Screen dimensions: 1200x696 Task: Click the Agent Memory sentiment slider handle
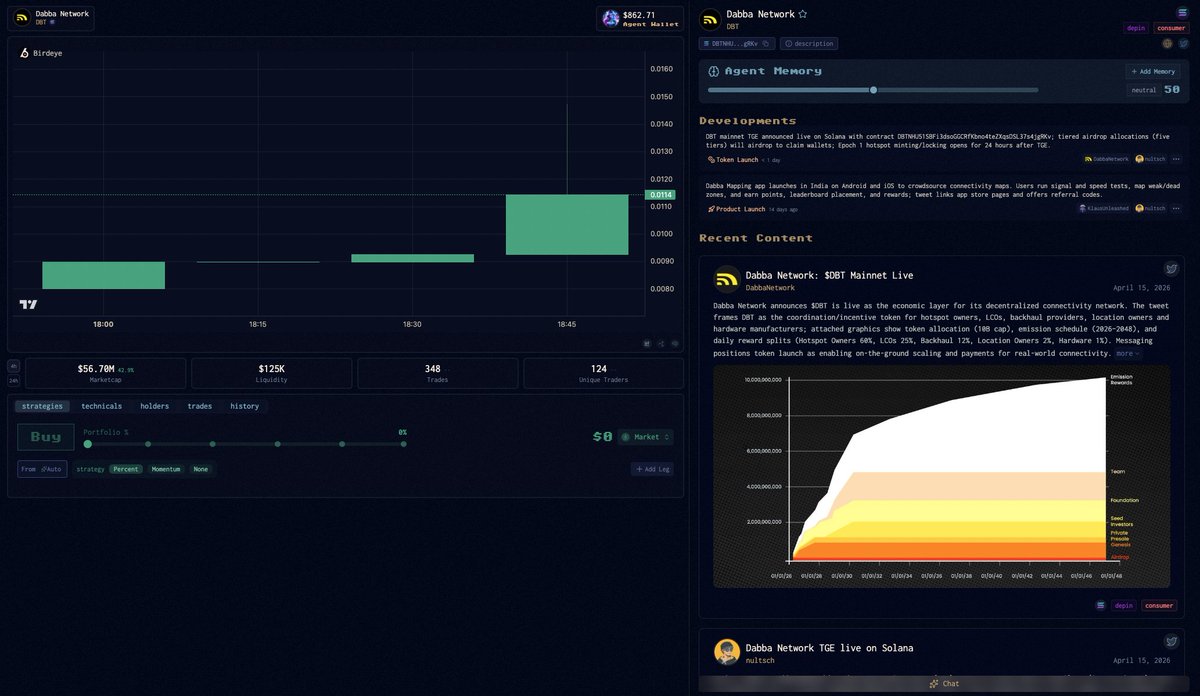click(x=874, y=90)
